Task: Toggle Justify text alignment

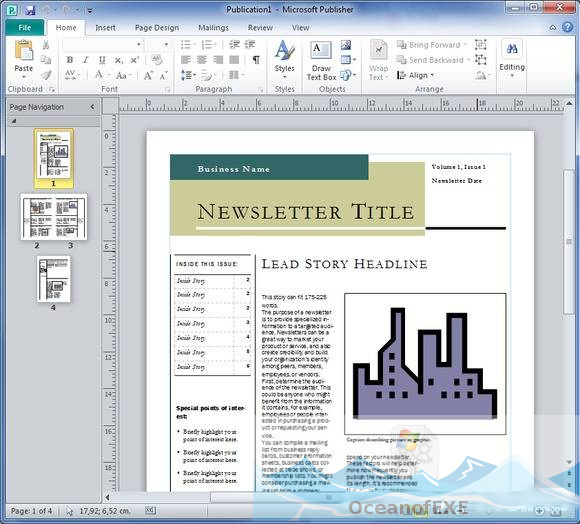Action: [x=234, y=60]
